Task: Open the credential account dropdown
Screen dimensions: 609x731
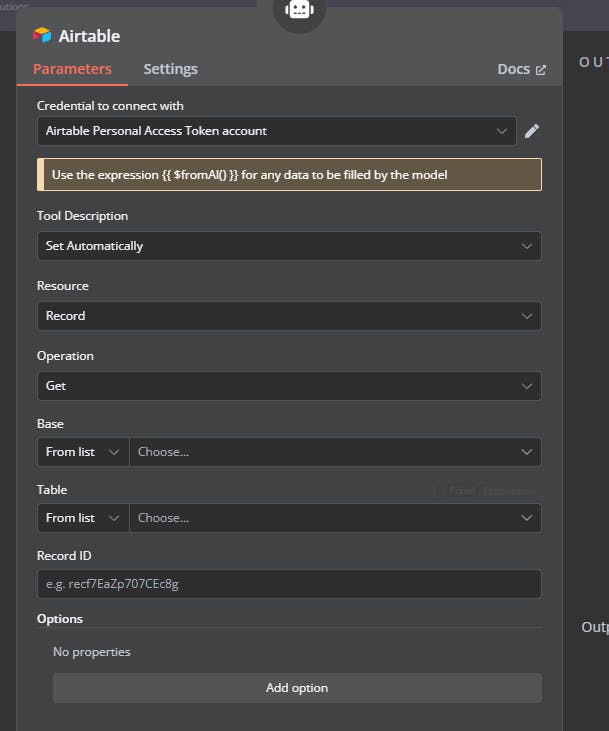Action: click(276, 131)
